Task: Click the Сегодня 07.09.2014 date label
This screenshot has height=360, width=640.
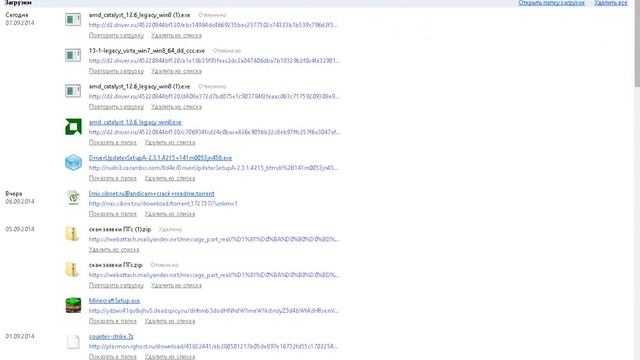Action: pyautogui.click(x=20, y=19)
